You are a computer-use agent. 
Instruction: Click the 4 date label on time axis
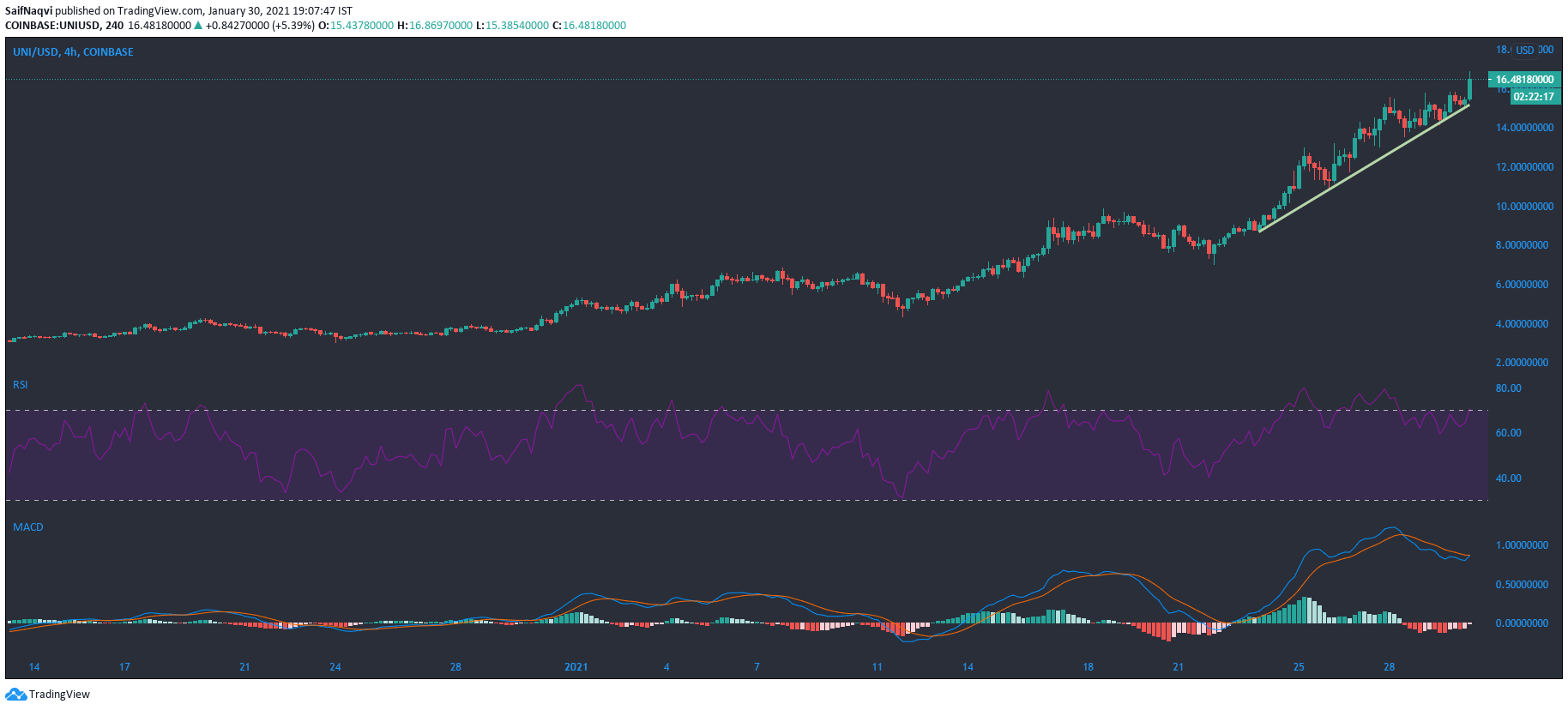pos(666,667)
